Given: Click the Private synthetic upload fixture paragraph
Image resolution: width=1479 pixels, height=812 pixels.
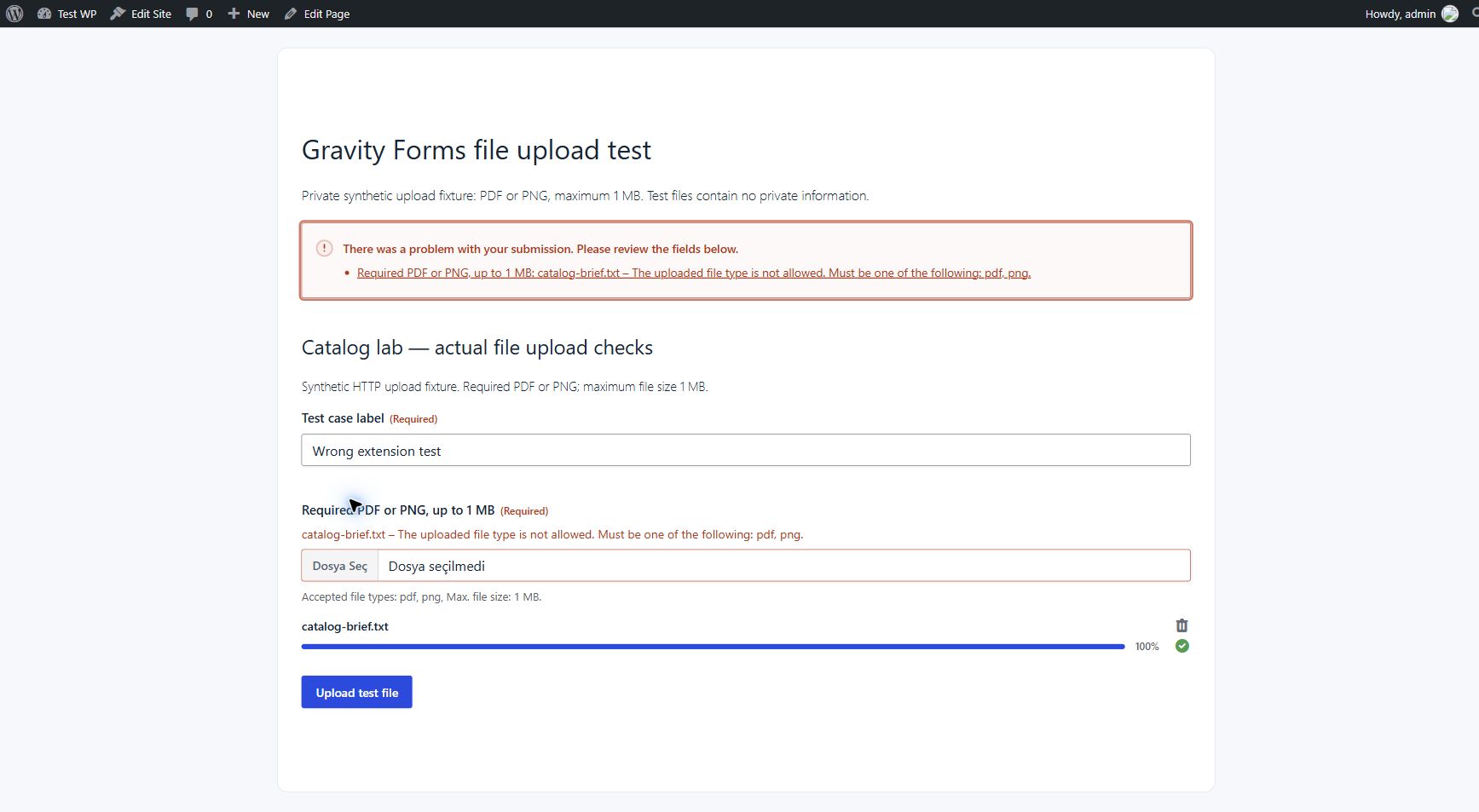Looking at the screenshot, I should [585, 195].
